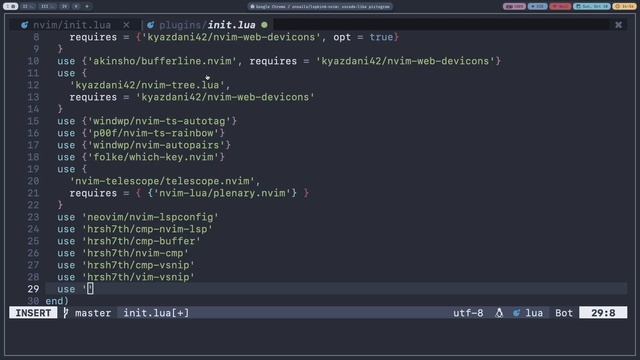
Task: Place cursor on 'akinsho/bufferline.nvim' string
Action: tap(162, 61)
